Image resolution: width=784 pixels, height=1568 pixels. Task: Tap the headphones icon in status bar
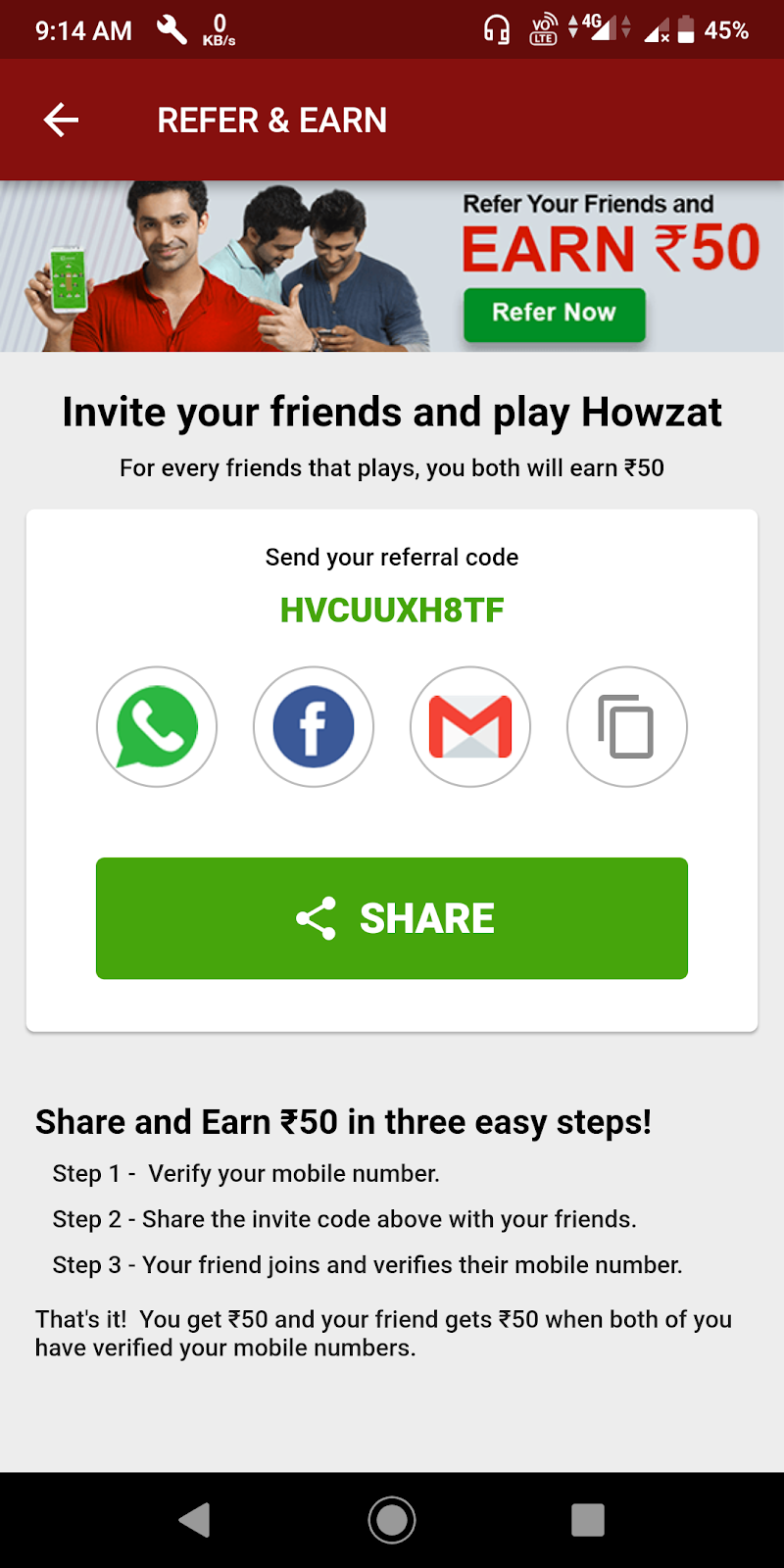pyautogui.click(x=497, y=30)
